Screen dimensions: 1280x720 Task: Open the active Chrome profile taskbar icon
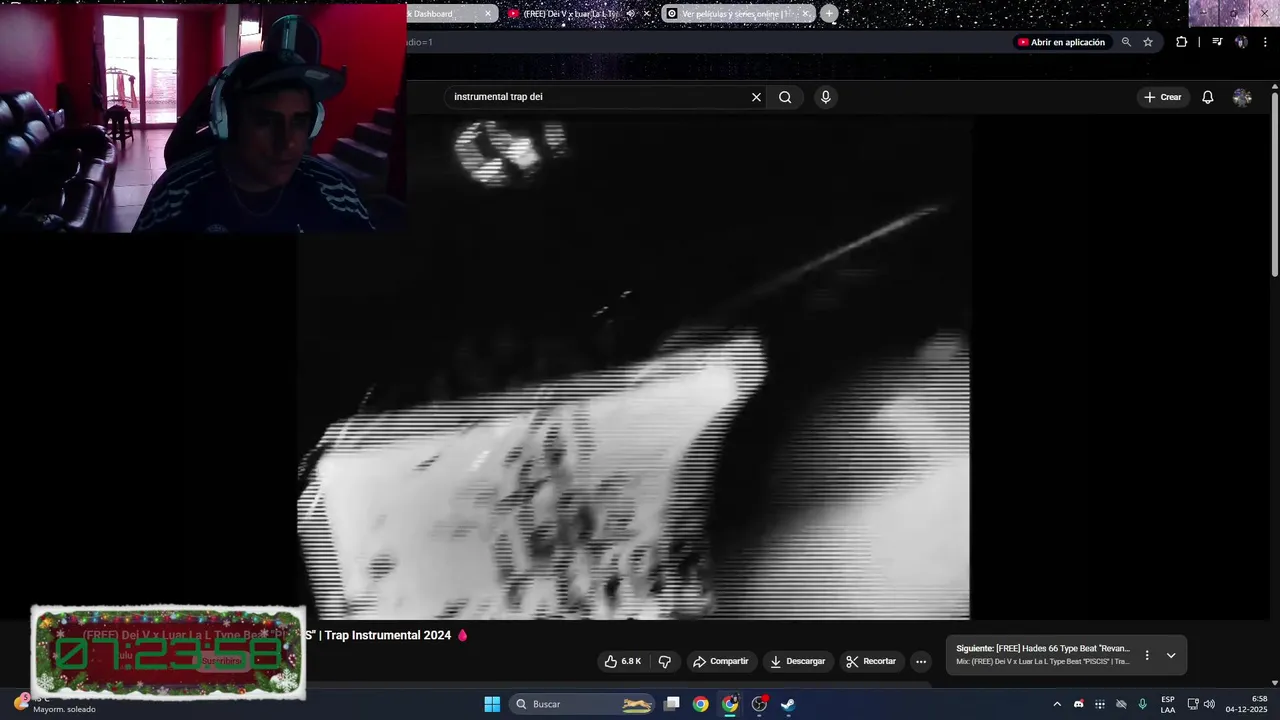[730, 704]
